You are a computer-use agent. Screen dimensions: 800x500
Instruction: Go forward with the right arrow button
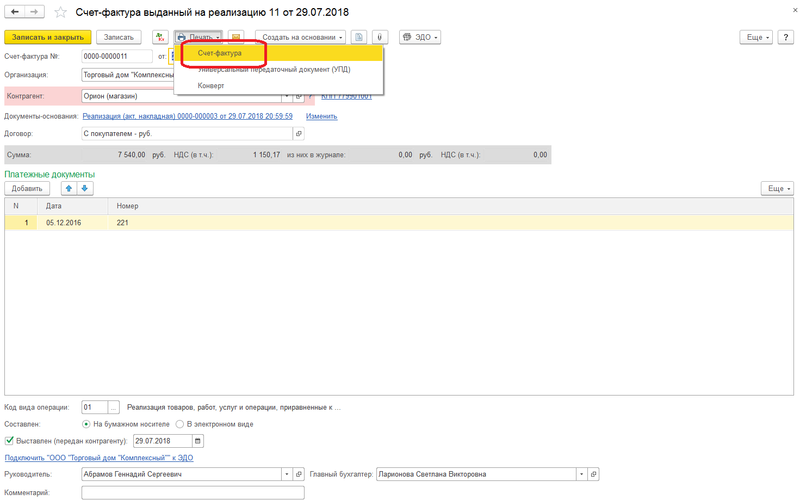[34, 11]
